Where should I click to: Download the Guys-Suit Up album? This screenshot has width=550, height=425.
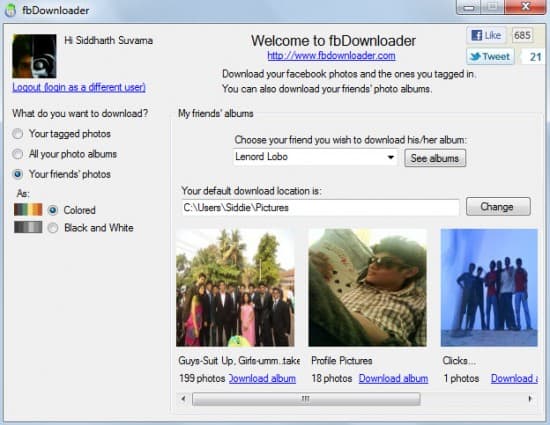click(x=262, y=378)
